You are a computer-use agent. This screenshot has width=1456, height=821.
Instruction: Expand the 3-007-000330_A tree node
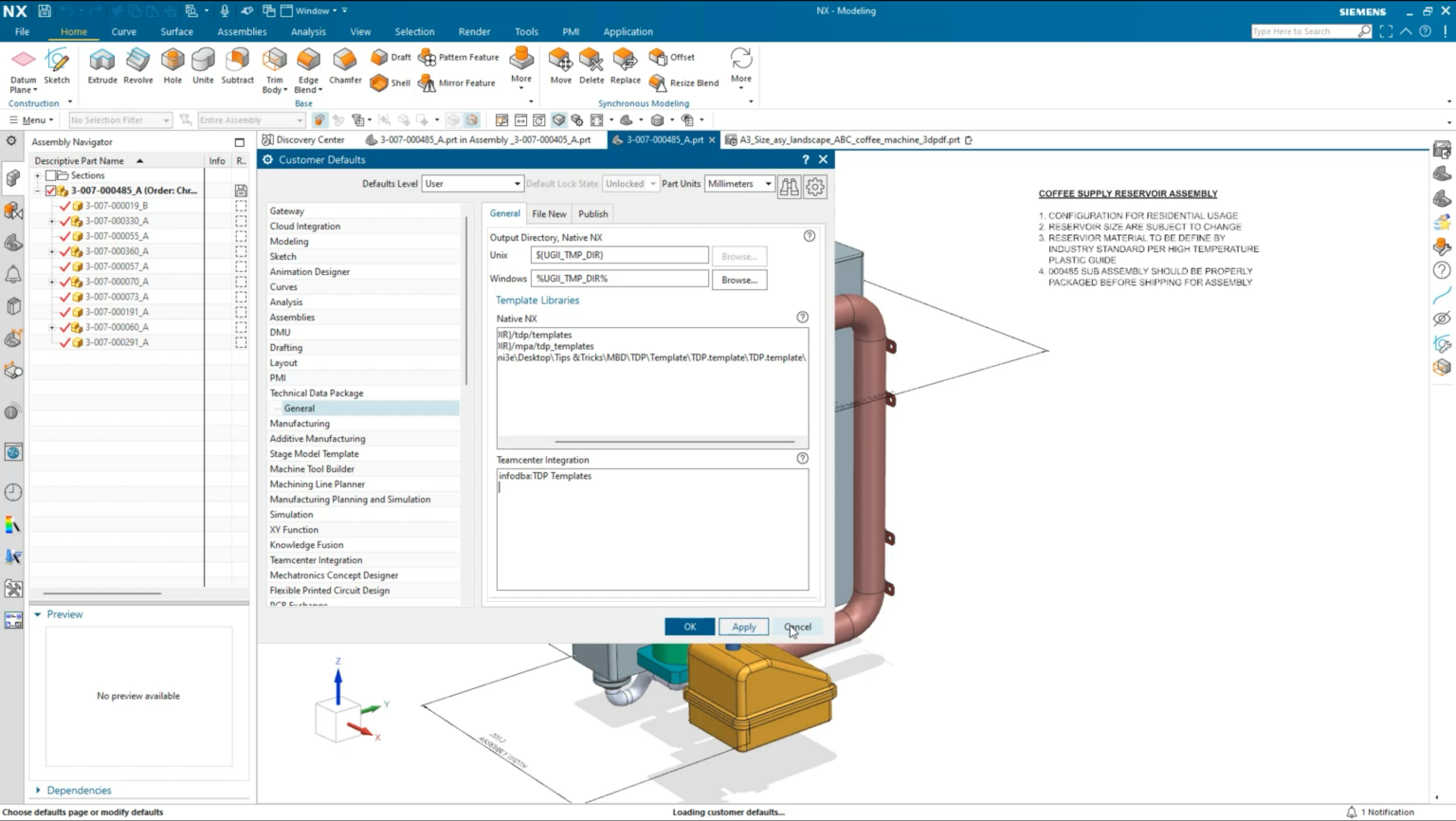(x=52, y=220)
